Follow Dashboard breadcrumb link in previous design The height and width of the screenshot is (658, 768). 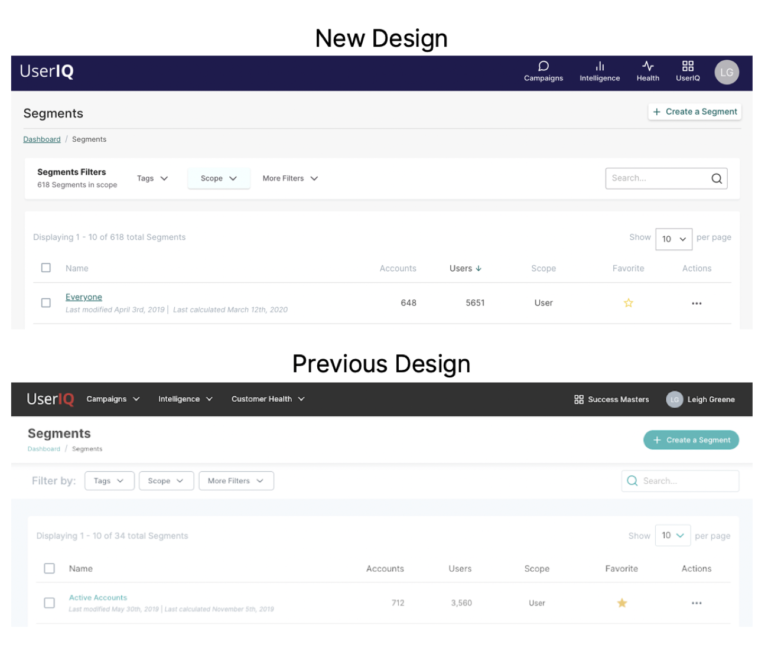tap(44, 449)
